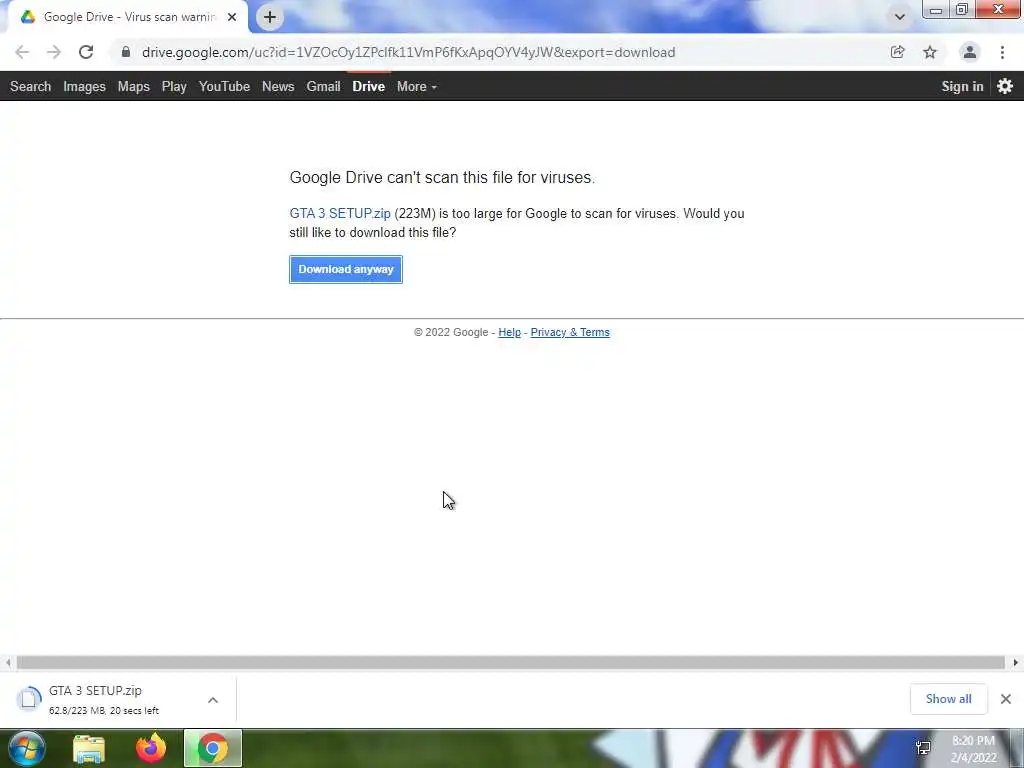The height and width of the screenshot is (768, 1024).
Task: Click the share page icon in address bar
Action: (898, 52)
